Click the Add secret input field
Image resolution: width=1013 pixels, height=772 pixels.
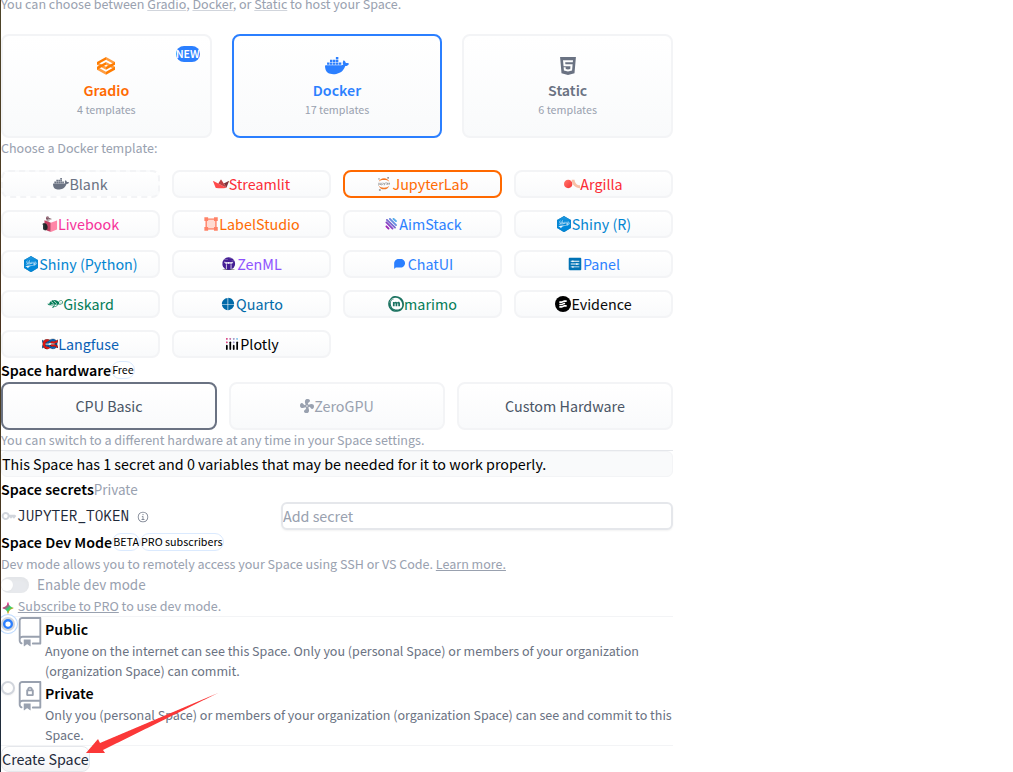(x=476, y=516)
